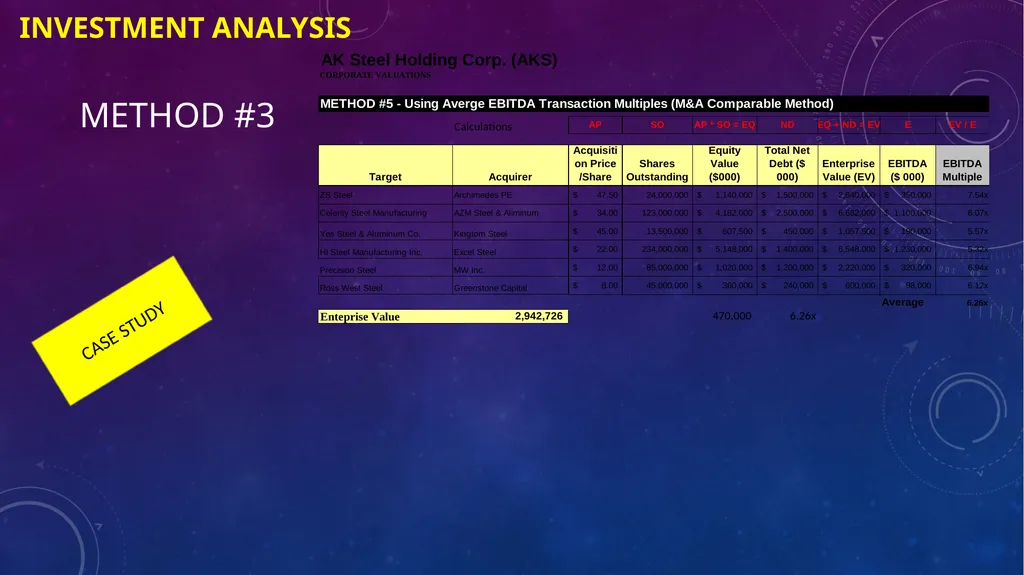The height and width of the screenshot is (575, 1024).
Task: Click the Archimedes PE acquirer cell
Action: (510, 195)
